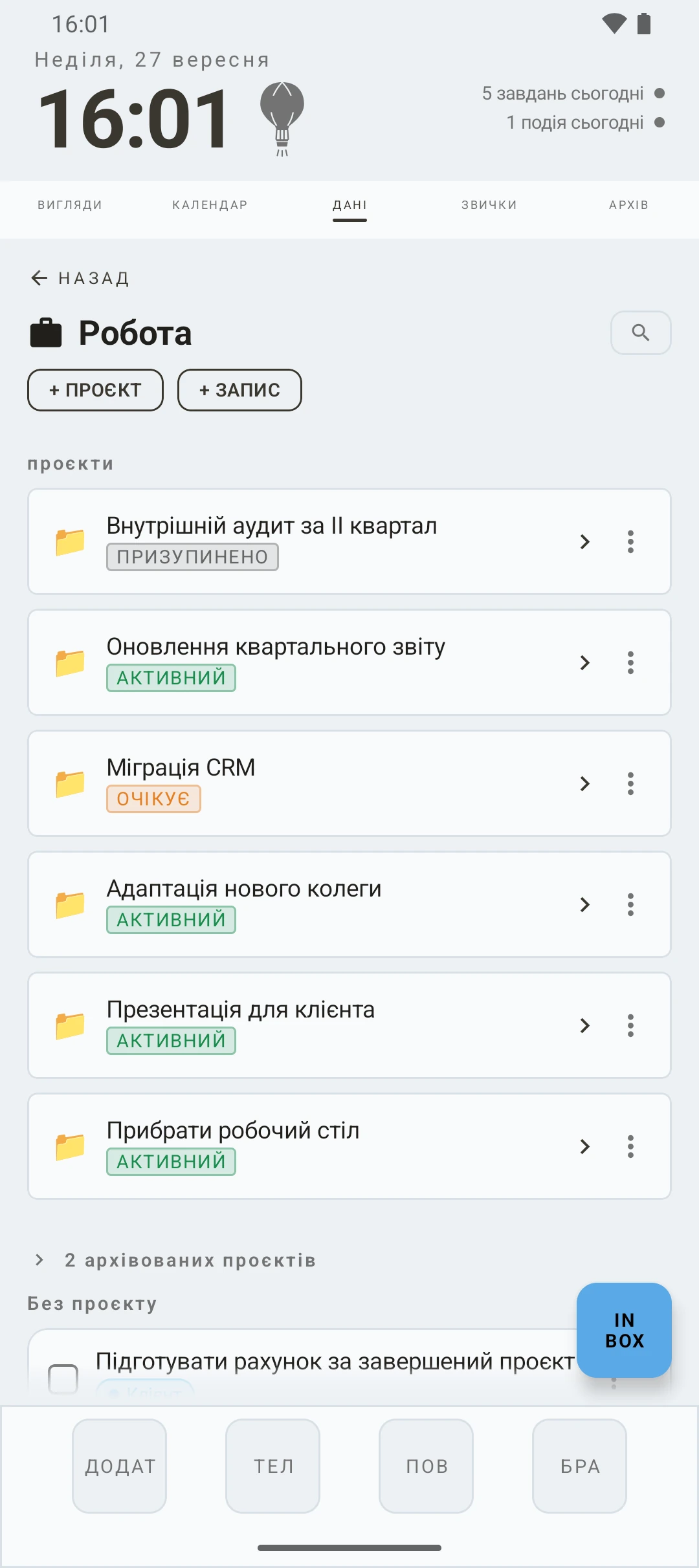
Task: Open three-dot menu for Прибрати робочий стіл
Action: pyautogui.click(x=630, y=1146)
